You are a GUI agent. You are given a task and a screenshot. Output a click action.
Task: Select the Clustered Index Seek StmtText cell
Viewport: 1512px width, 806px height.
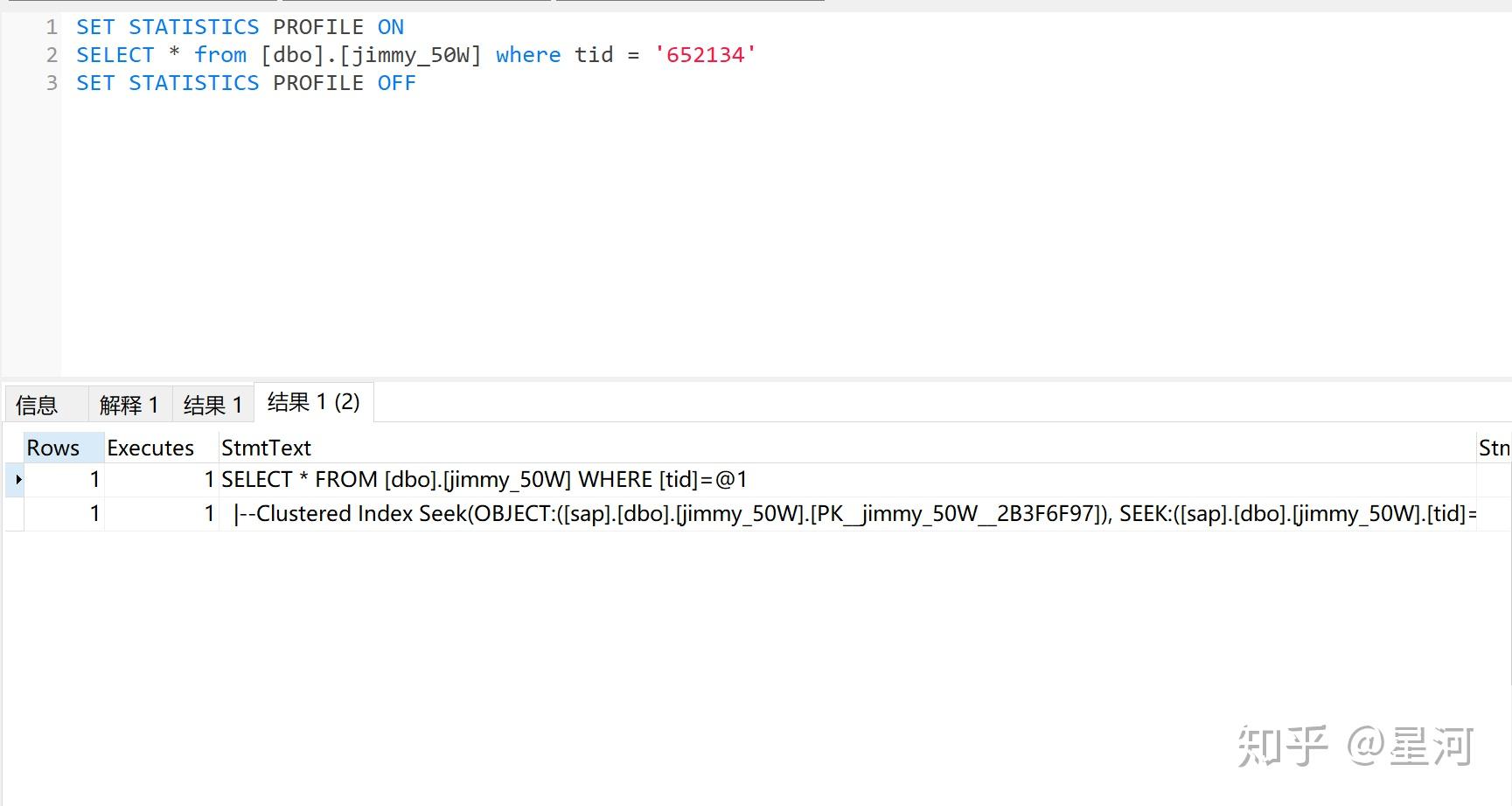[847, 513]
